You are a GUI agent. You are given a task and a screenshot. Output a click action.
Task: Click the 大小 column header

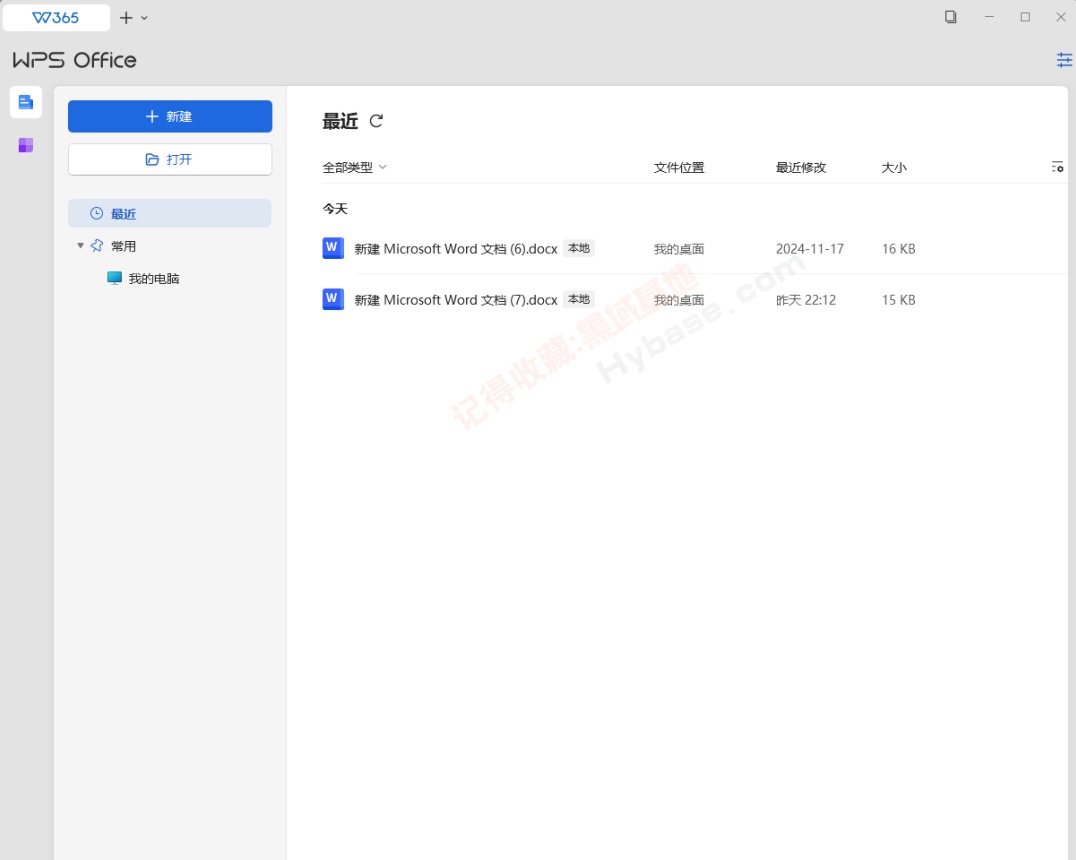click(894, 167)
